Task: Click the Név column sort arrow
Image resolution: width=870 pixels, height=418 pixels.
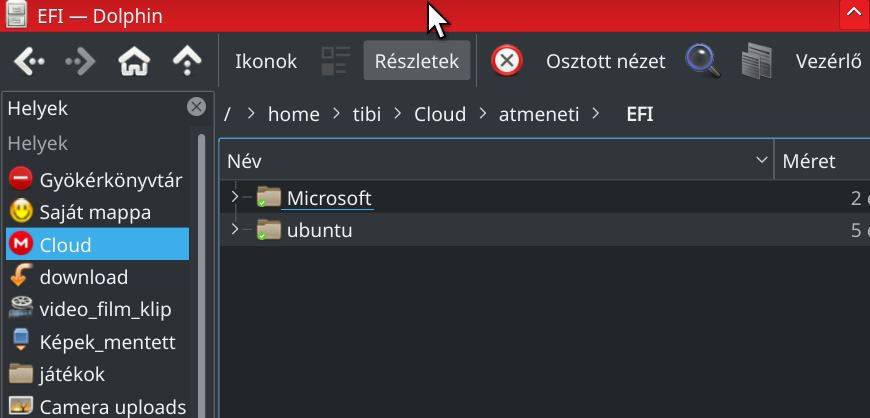Action: tap(761, 160)
